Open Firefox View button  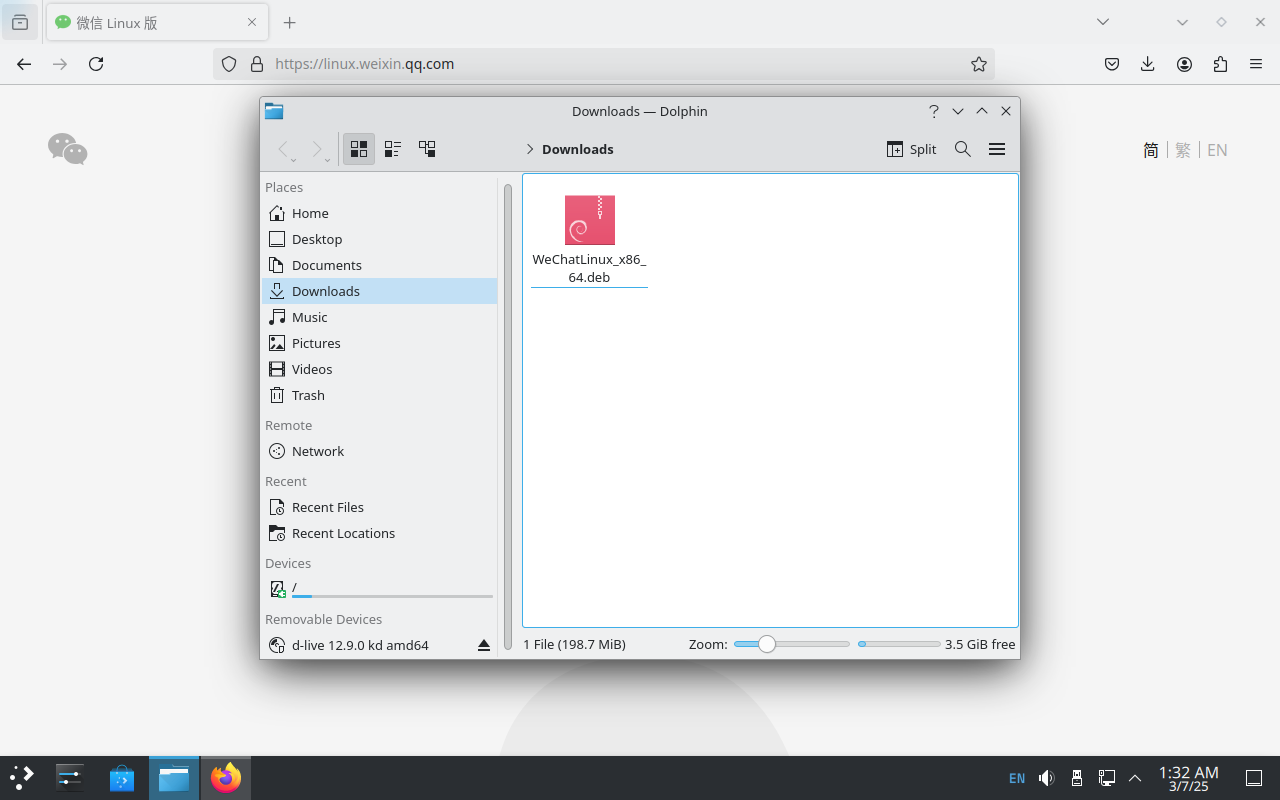click(20, 22)
